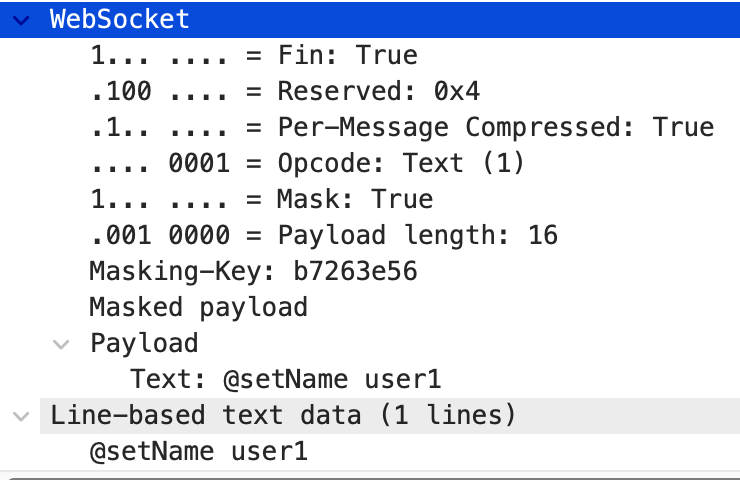Screen dimensions: 740x480
Task: Select the last @setName user1 line
Action: pyautogui.click(x=198, y=451)
